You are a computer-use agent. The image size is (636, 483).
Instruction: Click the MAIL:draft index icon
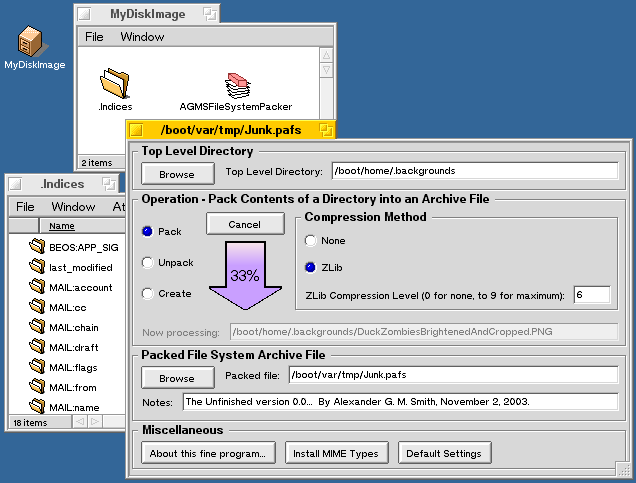coord(37,346)
